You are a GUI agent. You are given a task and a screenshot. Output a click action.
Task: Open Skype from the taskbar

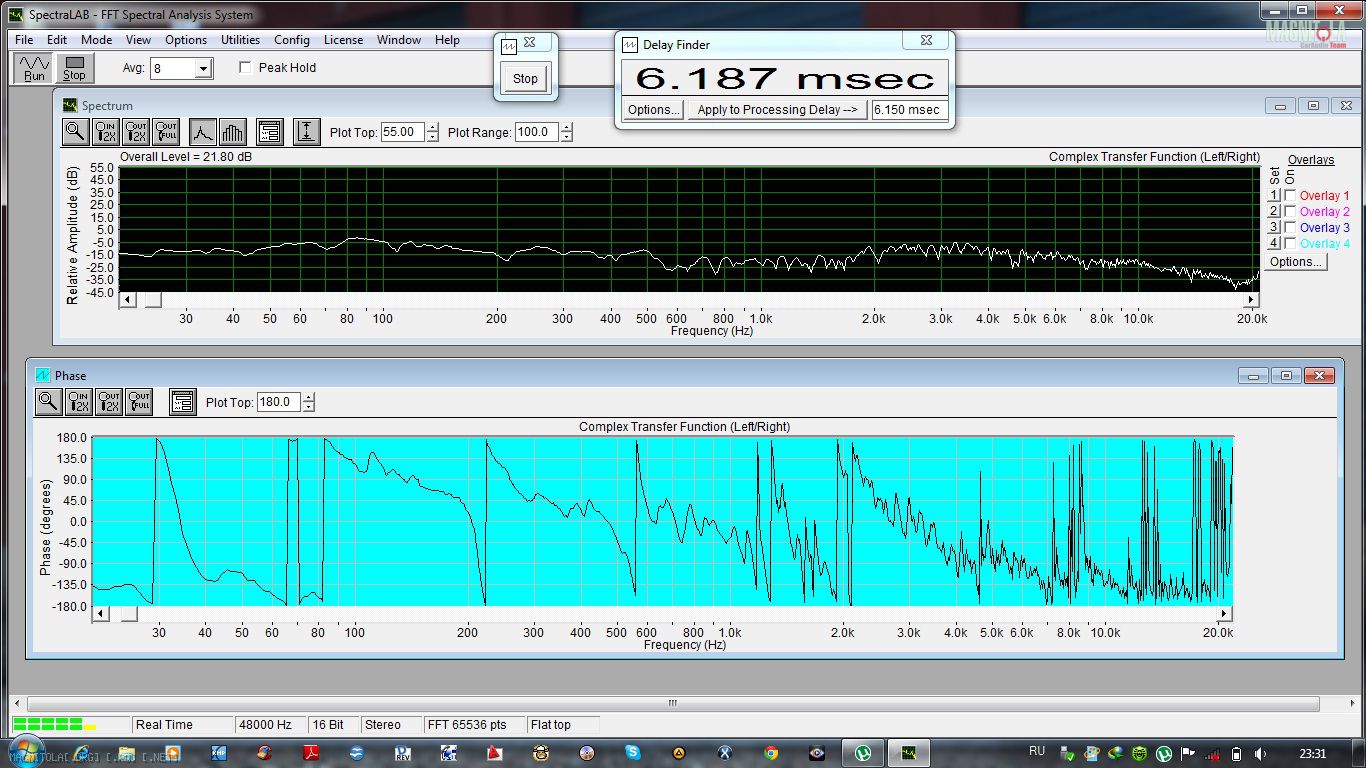[x=633, y=752]
